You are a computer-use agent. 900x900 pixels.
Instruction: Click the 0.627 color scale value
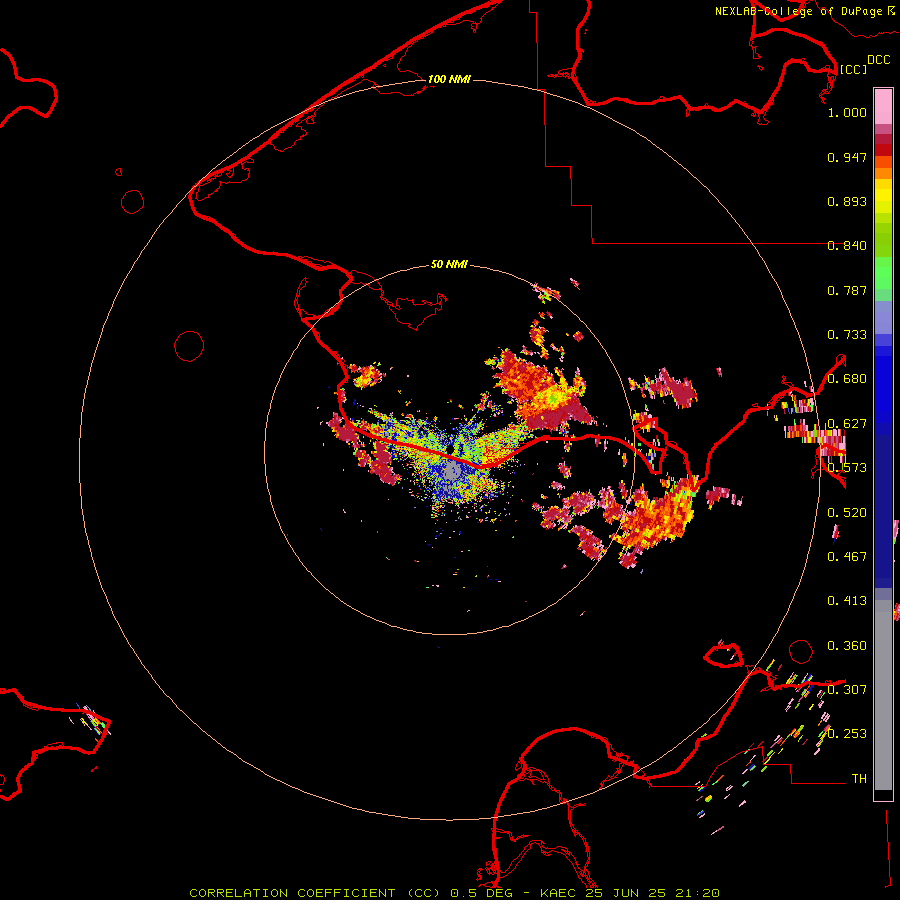(847, 424)
